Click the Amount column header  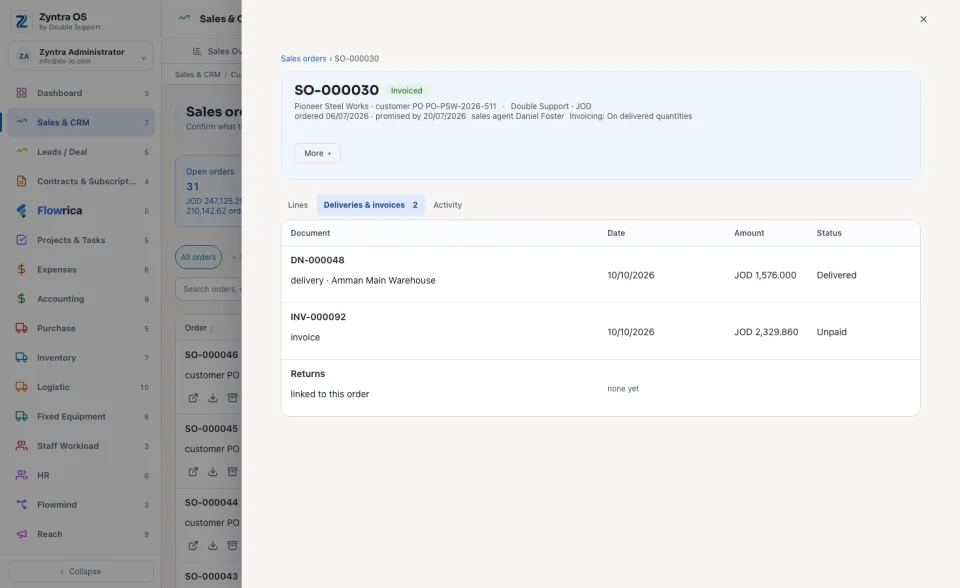749,233
